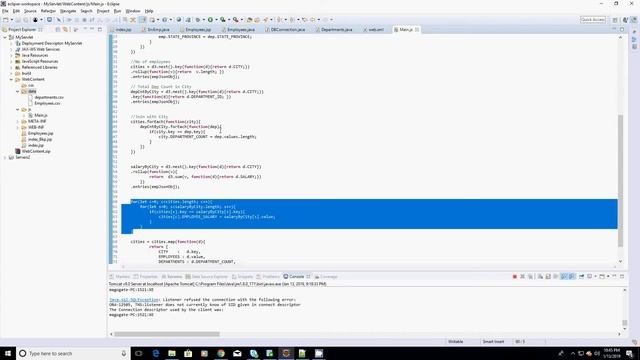This screenshot has height=360, width=640.
Task: Open the New dropdown arrow in toolbar
Action: (x=11, y=20)
